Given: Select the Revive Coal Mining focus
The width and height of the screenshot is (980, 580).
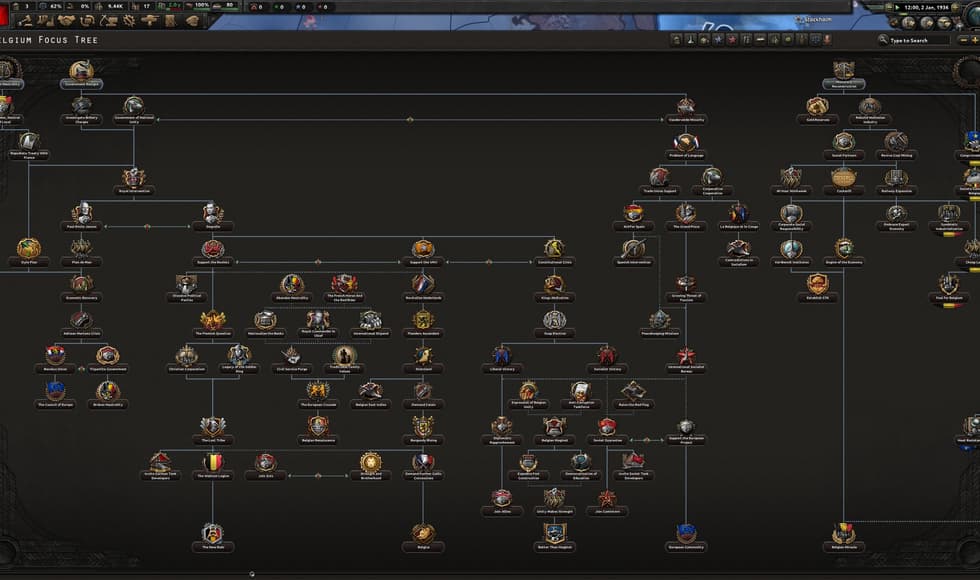Looking at the screenshot, I should (x=896, y=146).
